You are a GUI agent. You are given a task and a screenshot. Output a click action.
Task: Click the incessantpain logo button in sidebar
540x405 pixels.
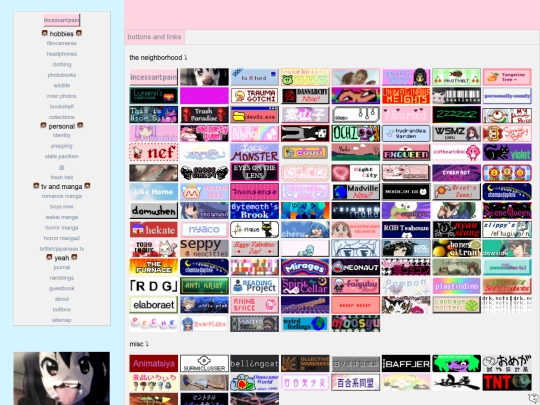[x=62, y=20]
